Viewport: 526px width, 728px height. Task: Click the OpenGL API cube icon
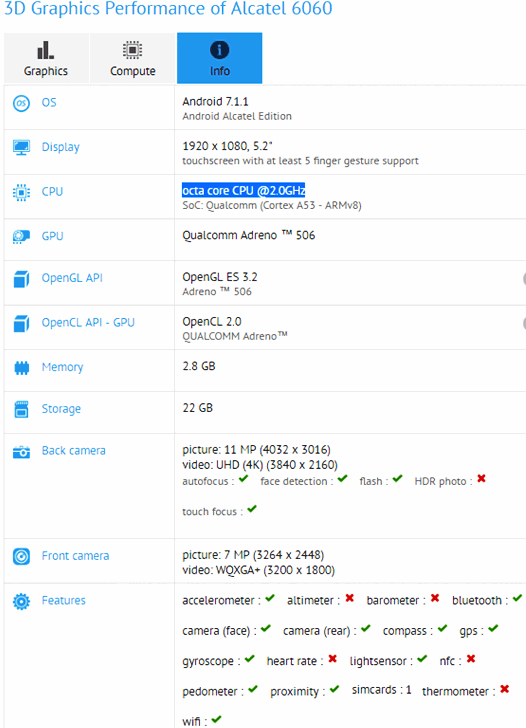coord(21,279)
